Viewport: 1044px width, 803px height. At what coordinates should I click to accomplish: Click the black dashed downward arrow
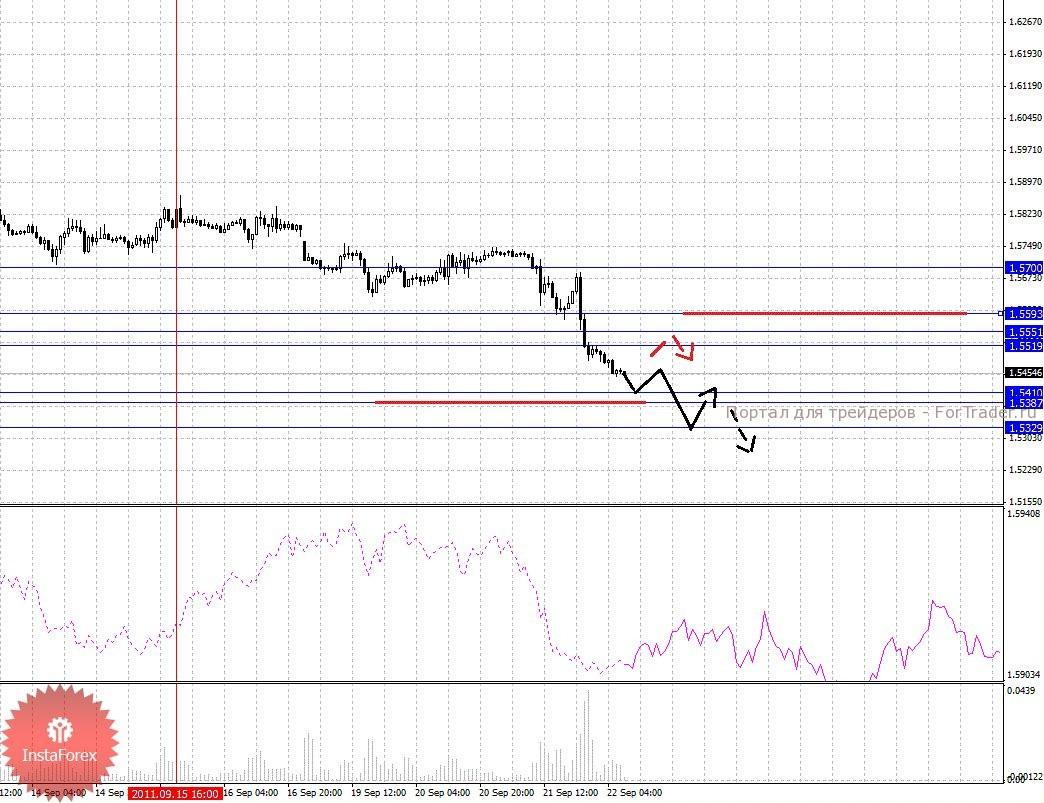[x=742, y=431]
